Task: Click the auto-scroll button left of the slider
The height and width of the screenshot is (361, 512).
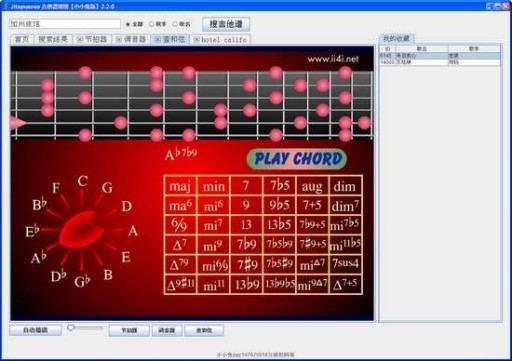Action: point(35,330)
